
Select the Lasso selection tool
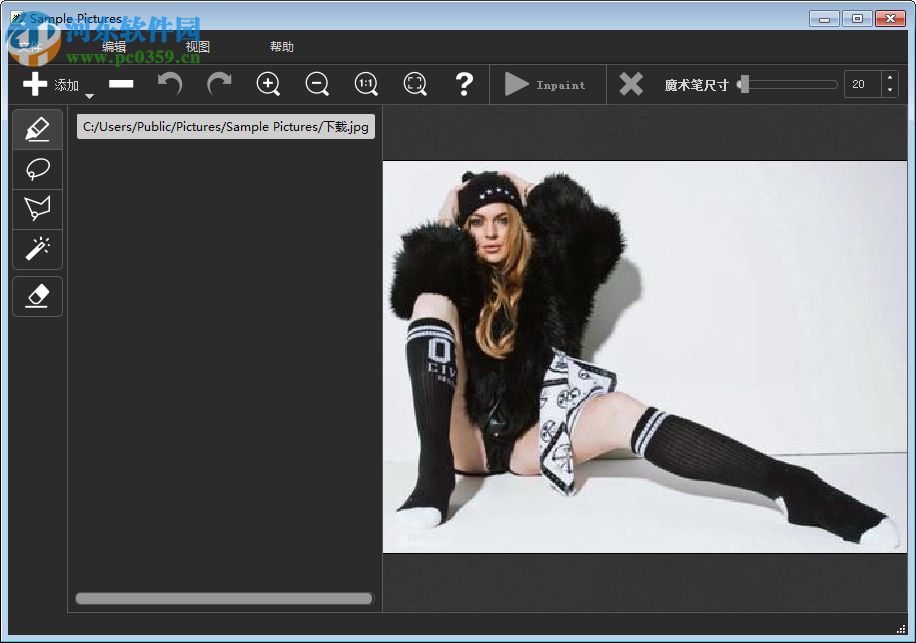click(37, 169)
